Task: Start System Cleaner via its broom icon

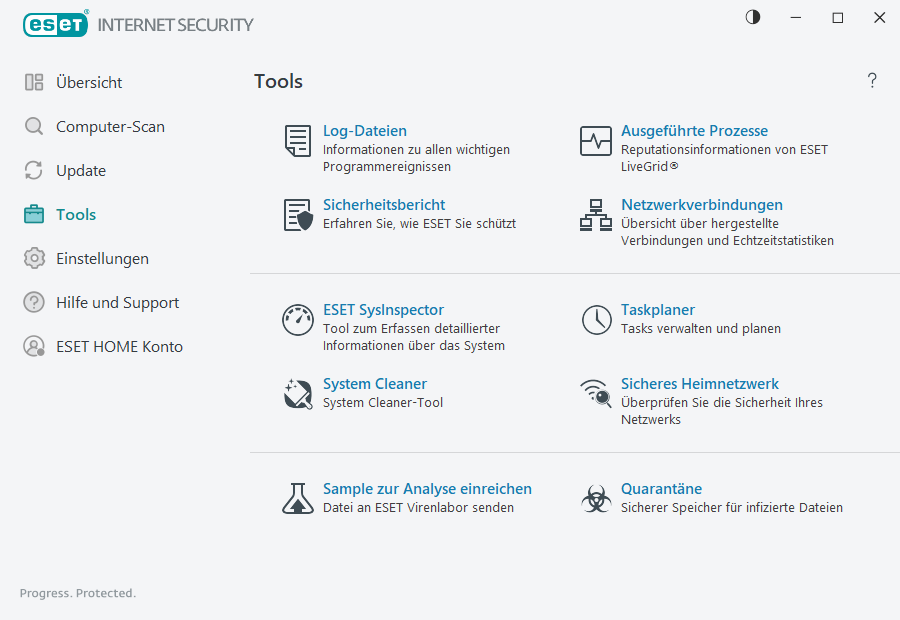Action: coord(297,394)
